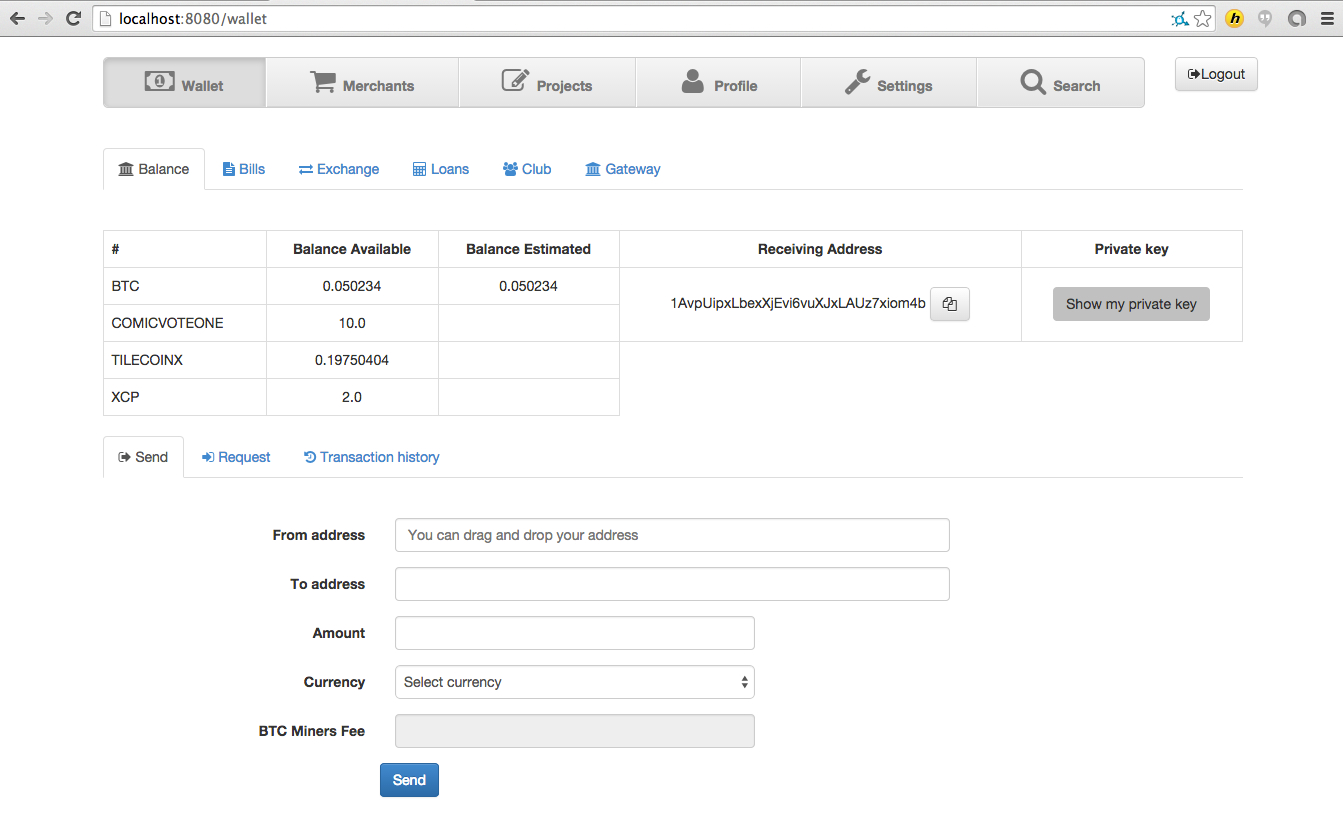
Task: Click the blue network extension icon in address bar
Action: pyautogui.click(x=1180, y=18)
